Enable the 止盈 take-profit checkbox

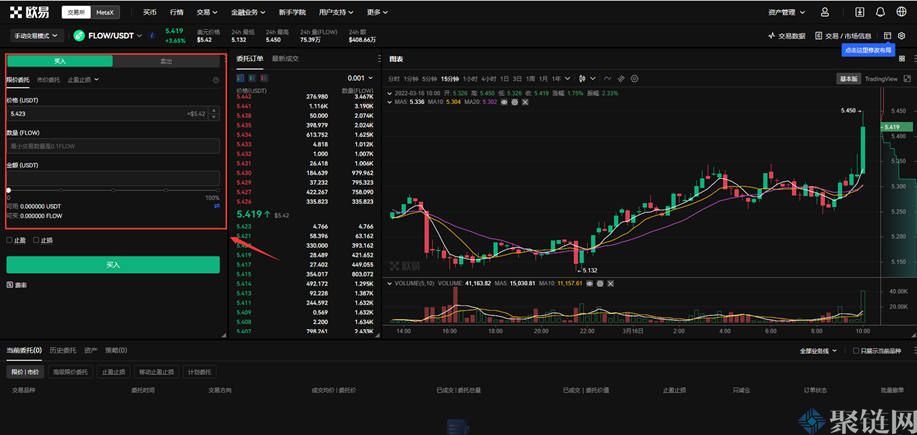tap(10, 240)
